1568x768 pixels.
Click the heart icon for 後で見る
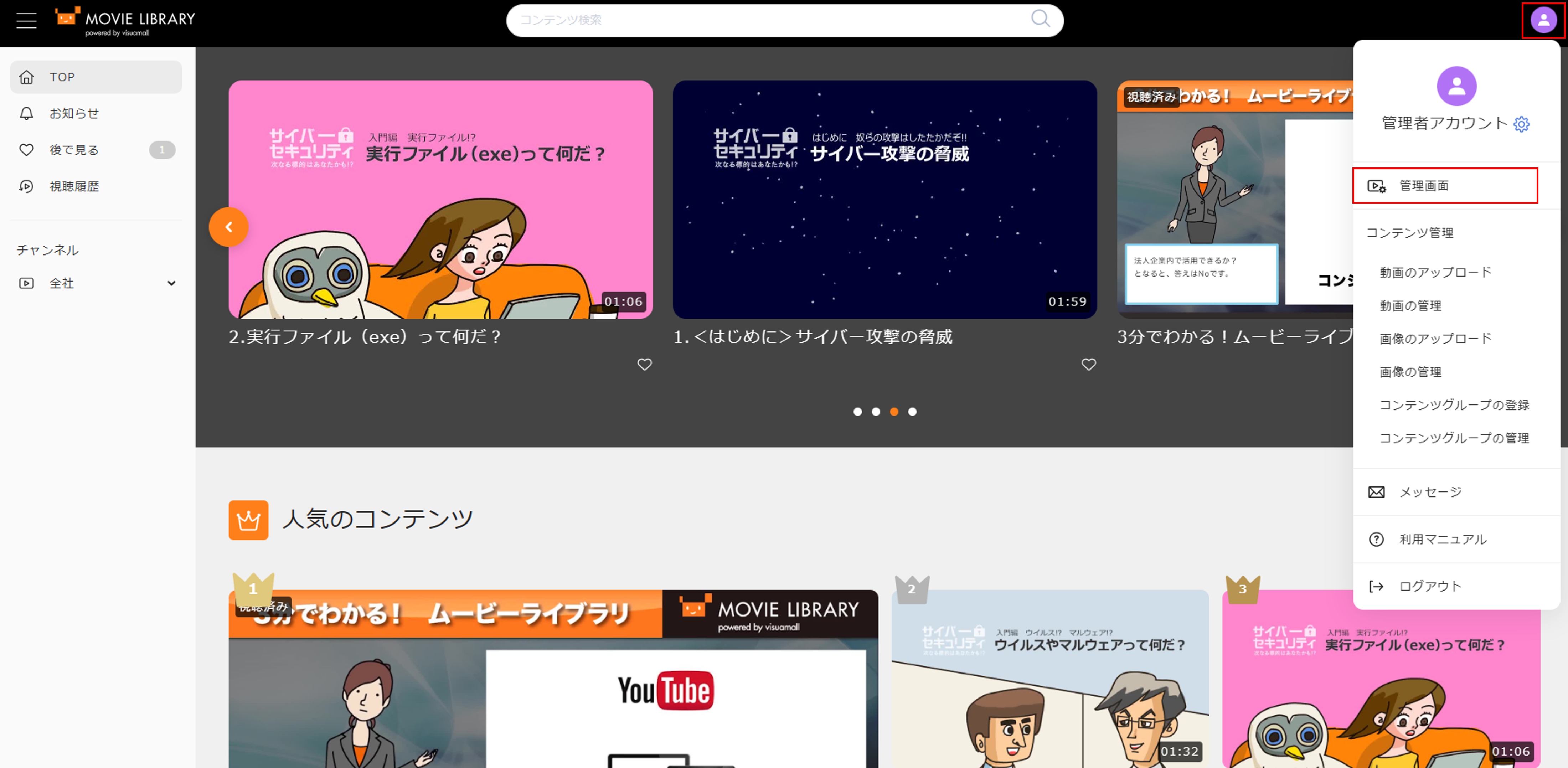(x=26, y=150)
